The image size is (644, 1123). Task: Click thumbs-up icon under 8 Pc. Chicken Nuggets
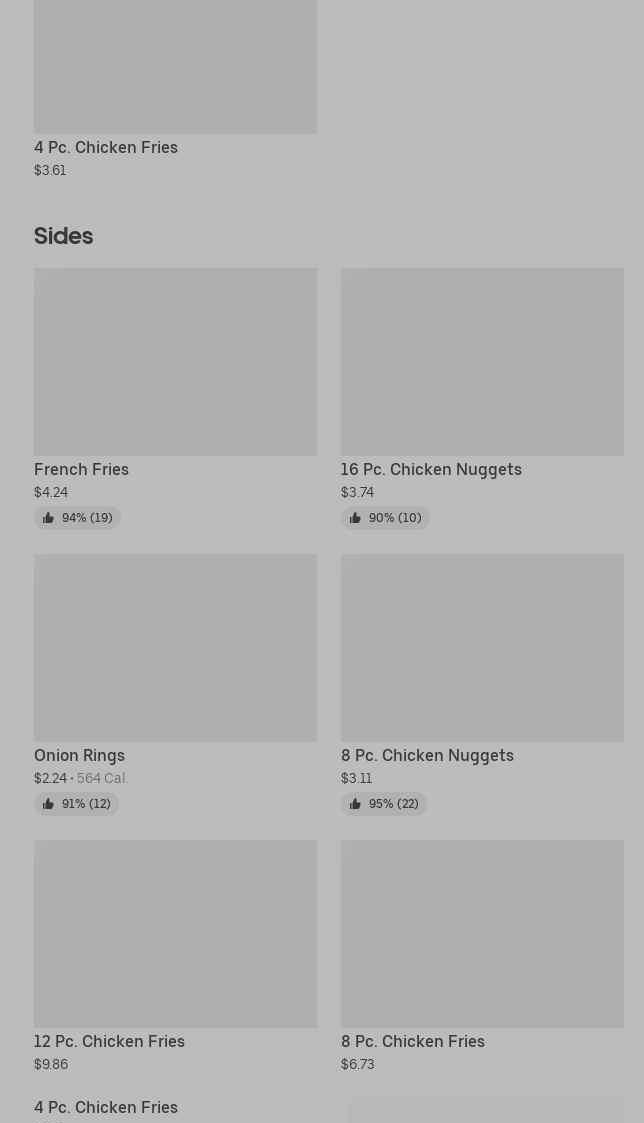click(355, 804)
